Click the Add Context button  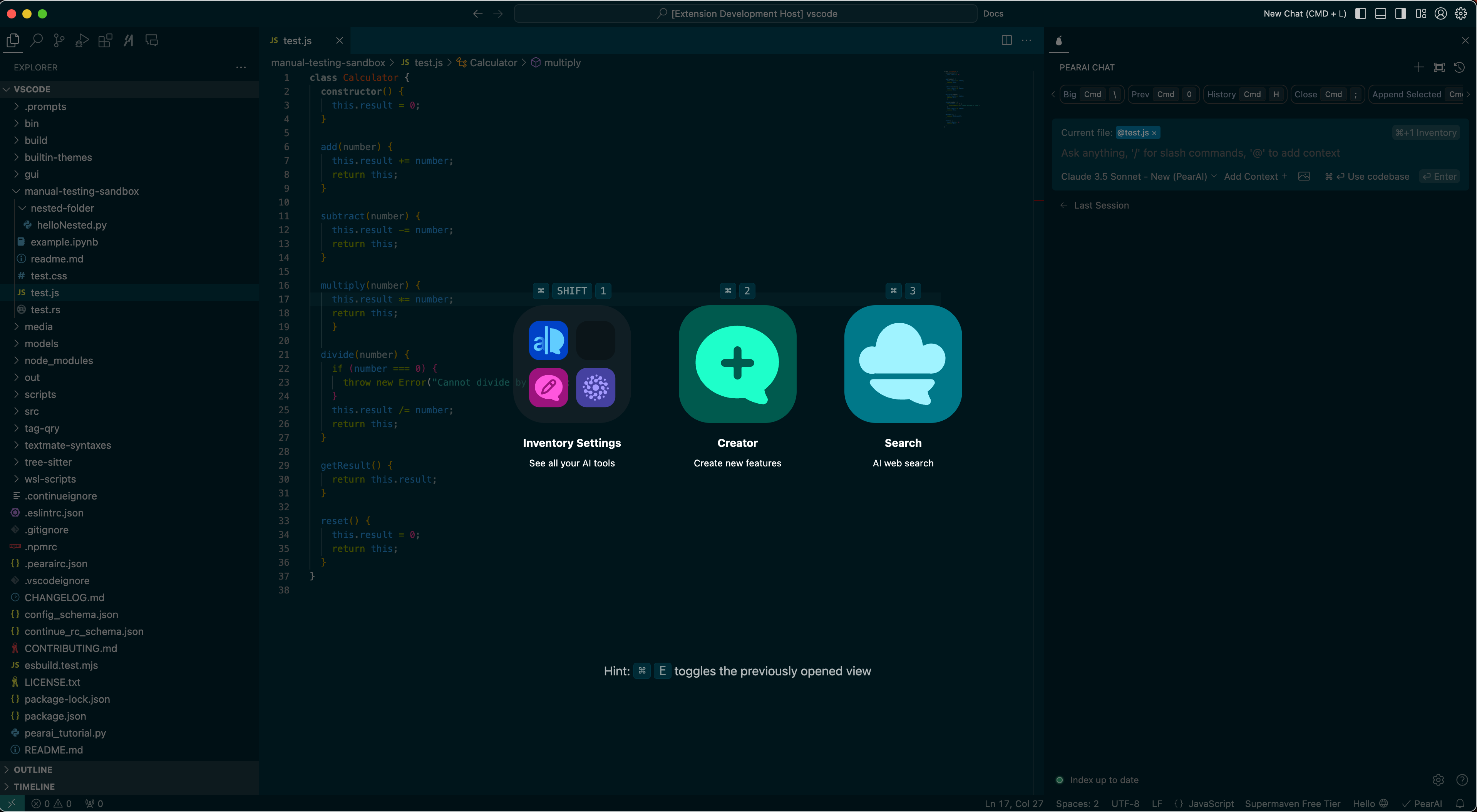[1255, 177]
